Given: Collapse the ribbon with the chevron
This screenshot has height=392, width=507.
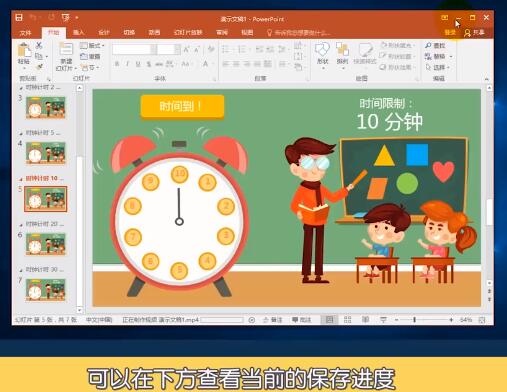Looking at the screenshot, I should [x=487, y=79].
